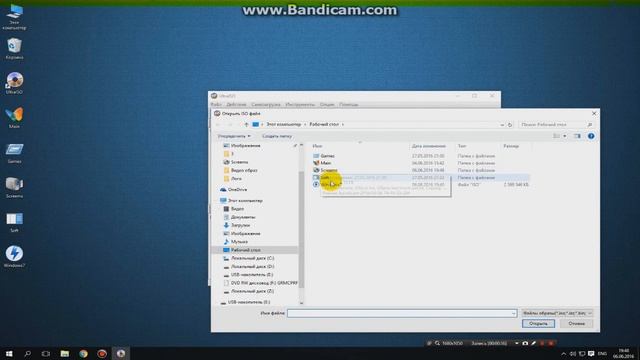Select the Windows7 ISO desktop icon
The image size is (640, 360).
[x=14, y=257]
